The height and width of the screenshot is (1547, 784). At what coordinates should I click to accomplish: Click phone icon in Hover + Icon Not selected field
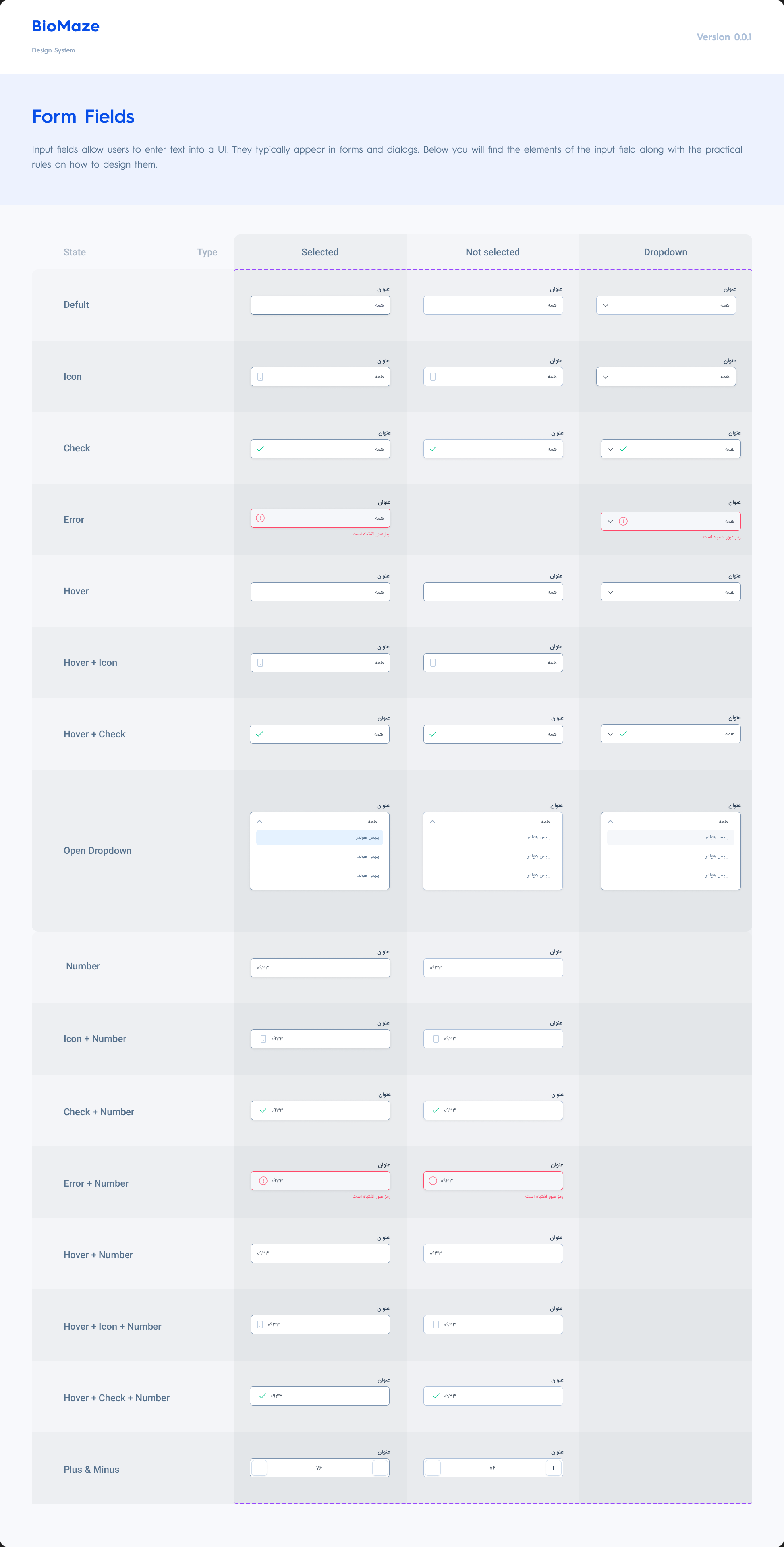coord(433,662)
